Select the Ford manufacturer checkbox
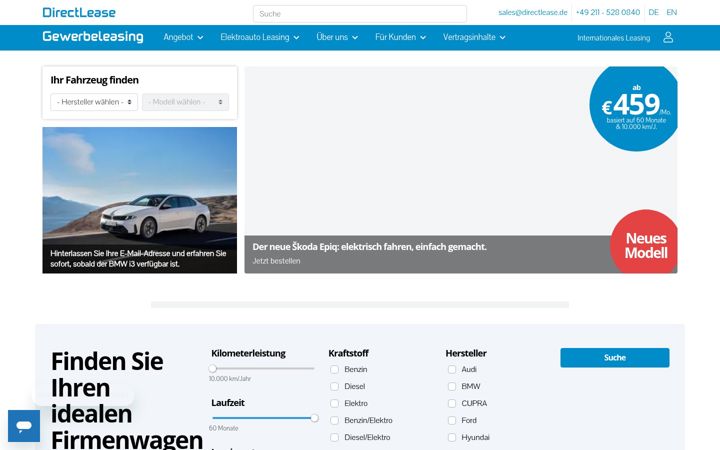The image size is (720, 450). tap(452, 420)
